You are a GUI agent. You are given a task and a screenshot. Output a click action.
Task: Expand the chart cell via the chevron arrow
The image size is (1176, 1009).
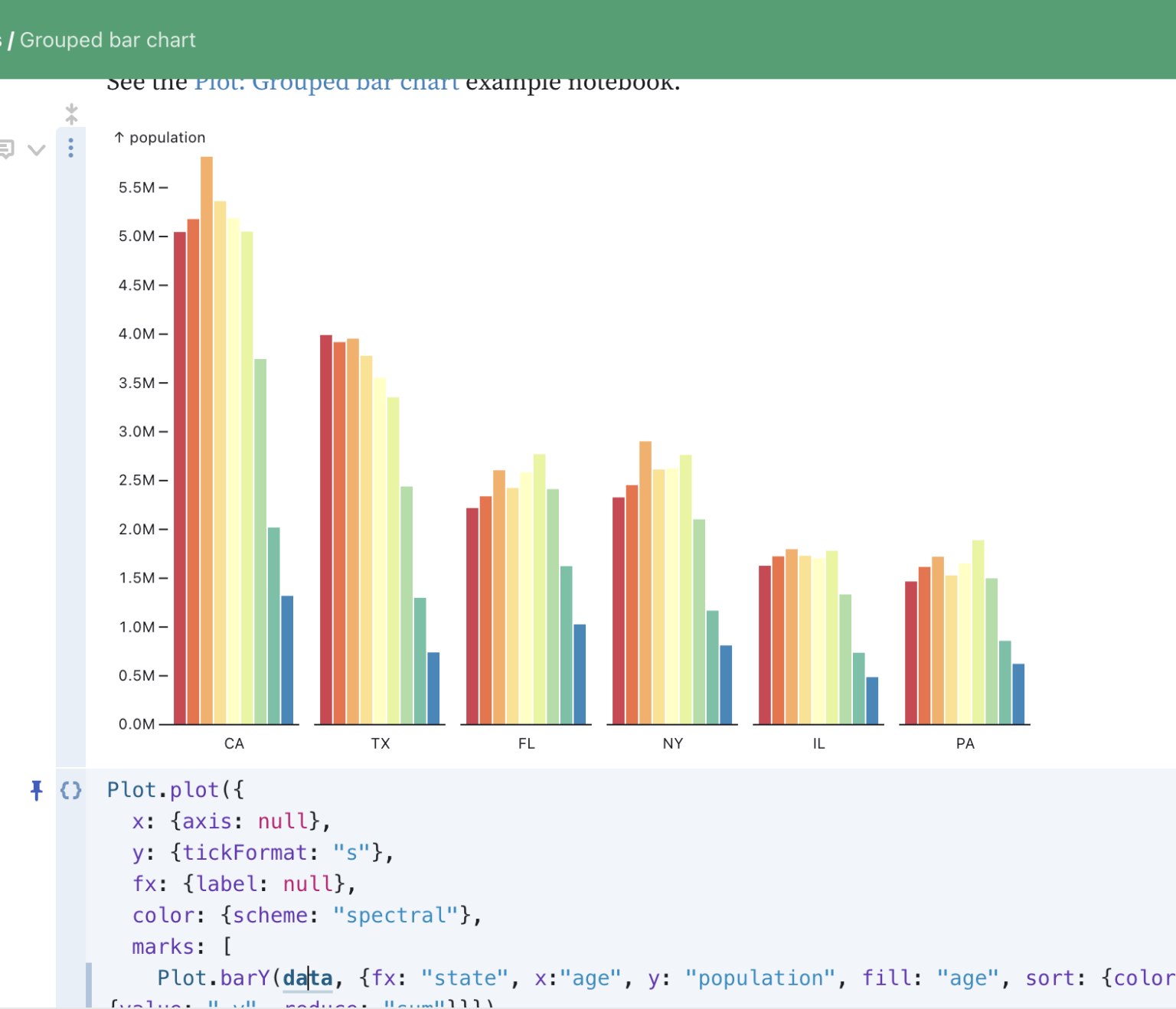(36, 150)
